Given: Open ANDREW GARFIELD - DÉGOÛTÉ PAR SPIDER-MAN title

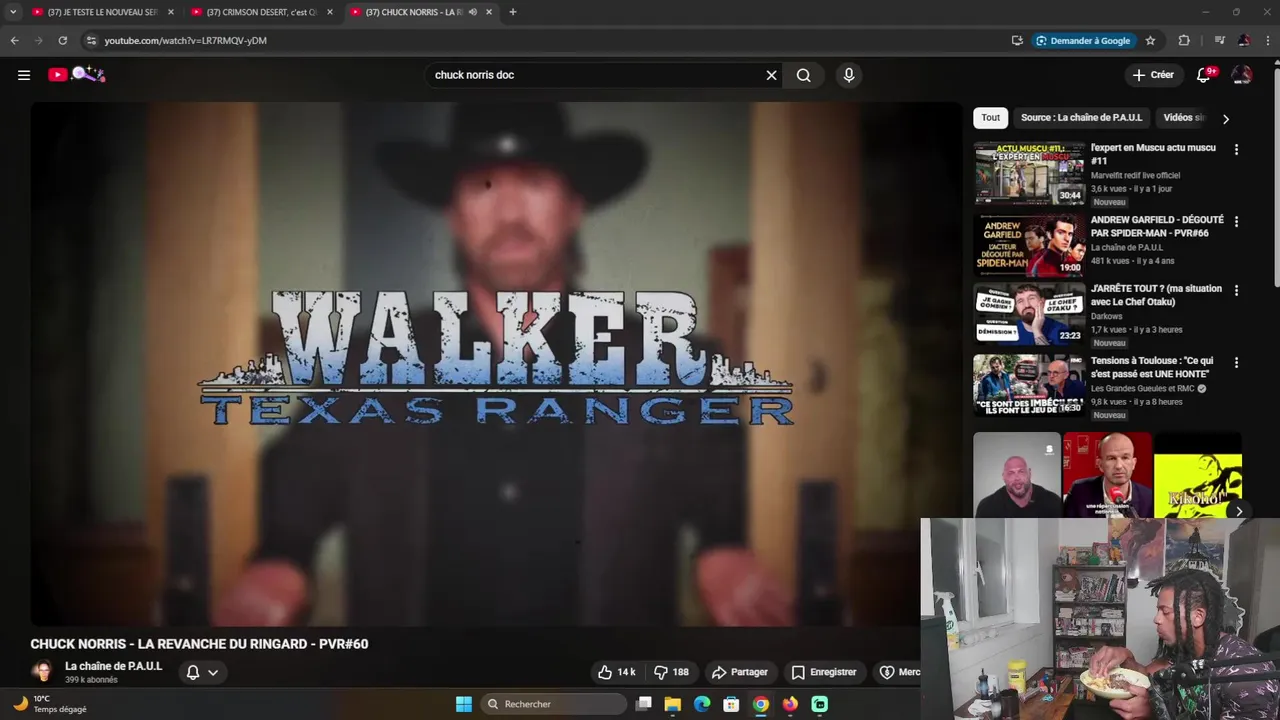Looking at the screenshot, I should (x=1157, y=226).
